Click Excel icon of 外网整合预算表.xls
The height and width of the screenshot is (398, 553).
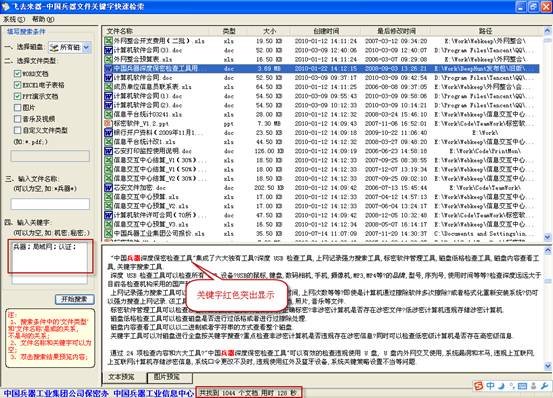108,59
